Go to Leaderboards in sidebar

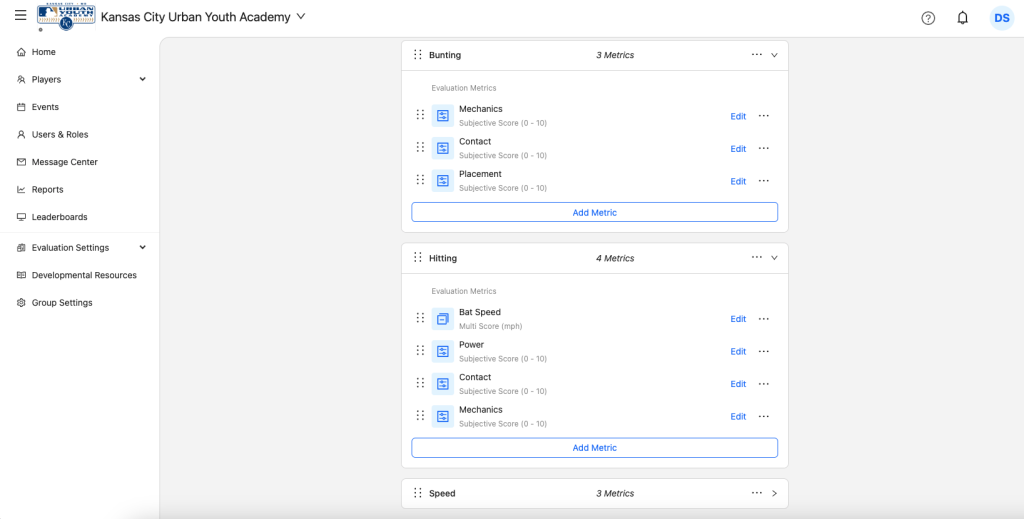(59, 217)
